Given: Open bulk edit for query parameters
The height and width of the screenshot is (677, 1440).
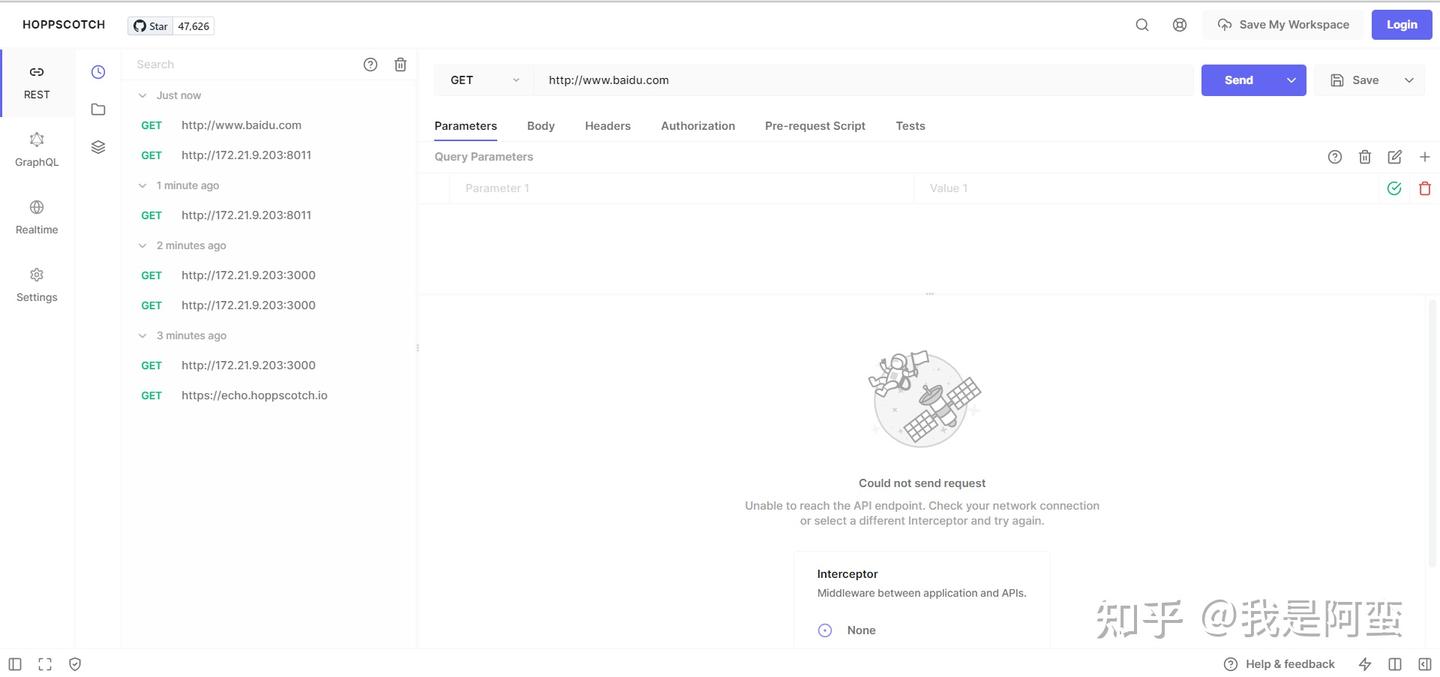Looking at the screenshot, I should [x=1394, y=156].
